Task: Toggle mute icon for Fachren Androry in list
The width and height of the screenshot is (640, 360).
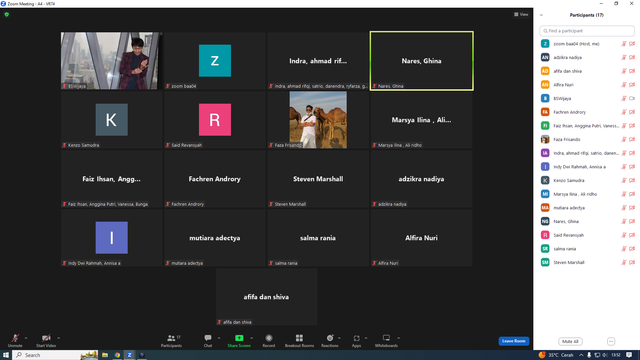Action: tap(624, 112)
